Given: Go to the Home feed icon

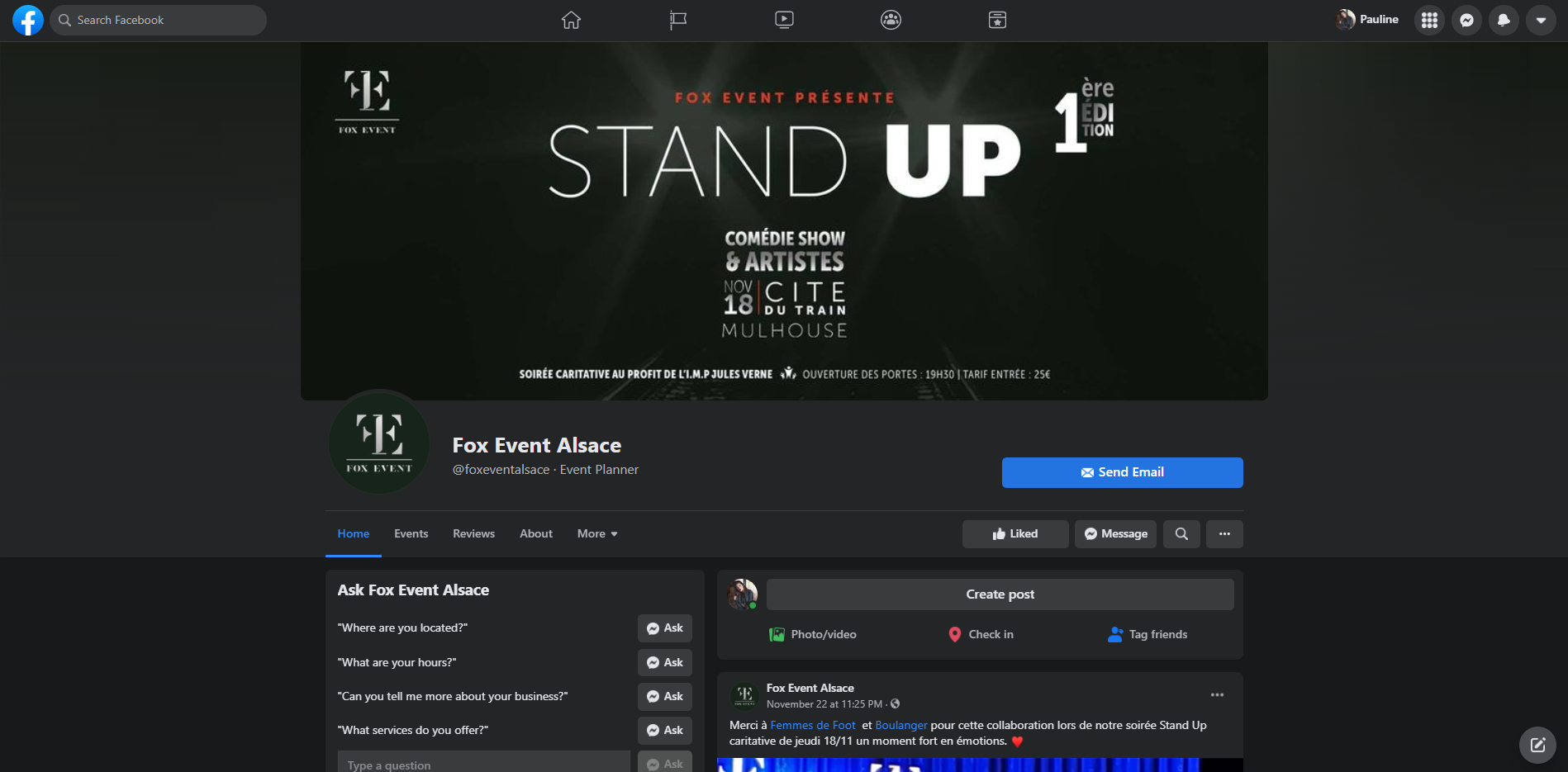Looking at the screenshot, I should (571, 20).
